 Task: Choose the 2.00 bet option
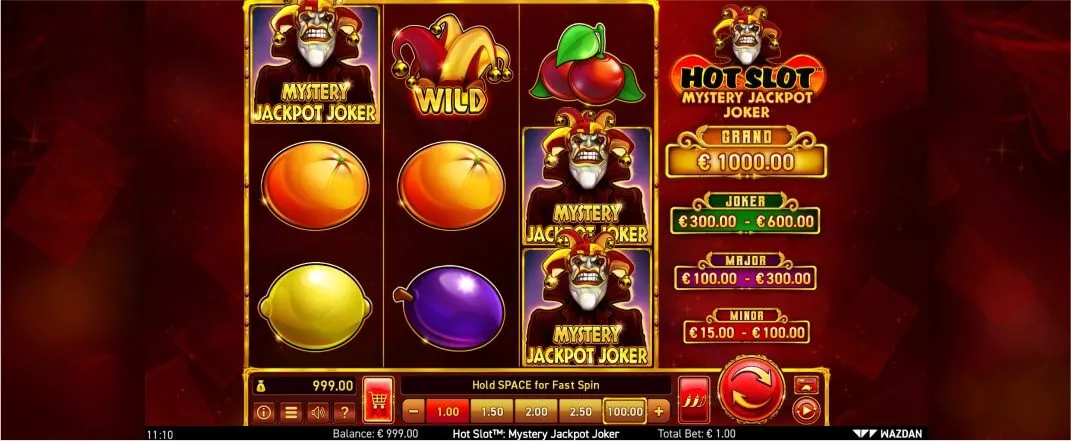(536, 412)
